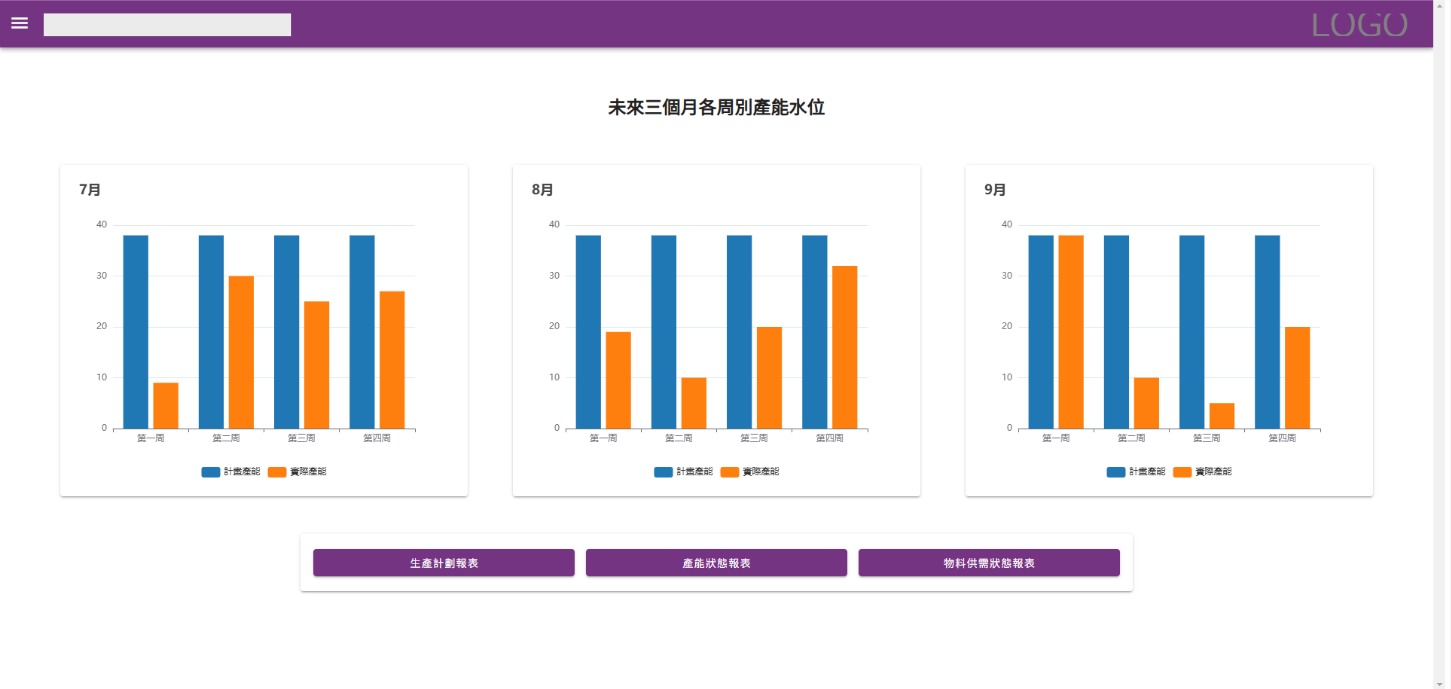Open the 物料供需狀態報表 report
Screen dimensions: 1451x689
click(989, 563)
